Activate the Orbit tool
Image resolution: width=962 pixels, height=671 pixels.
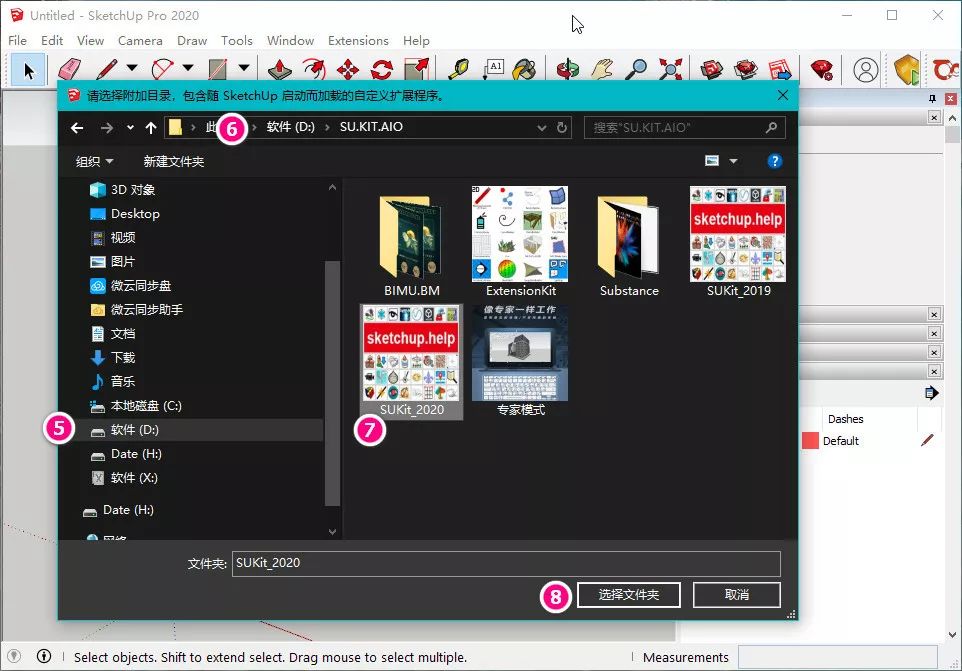click(x=568, y=69)
